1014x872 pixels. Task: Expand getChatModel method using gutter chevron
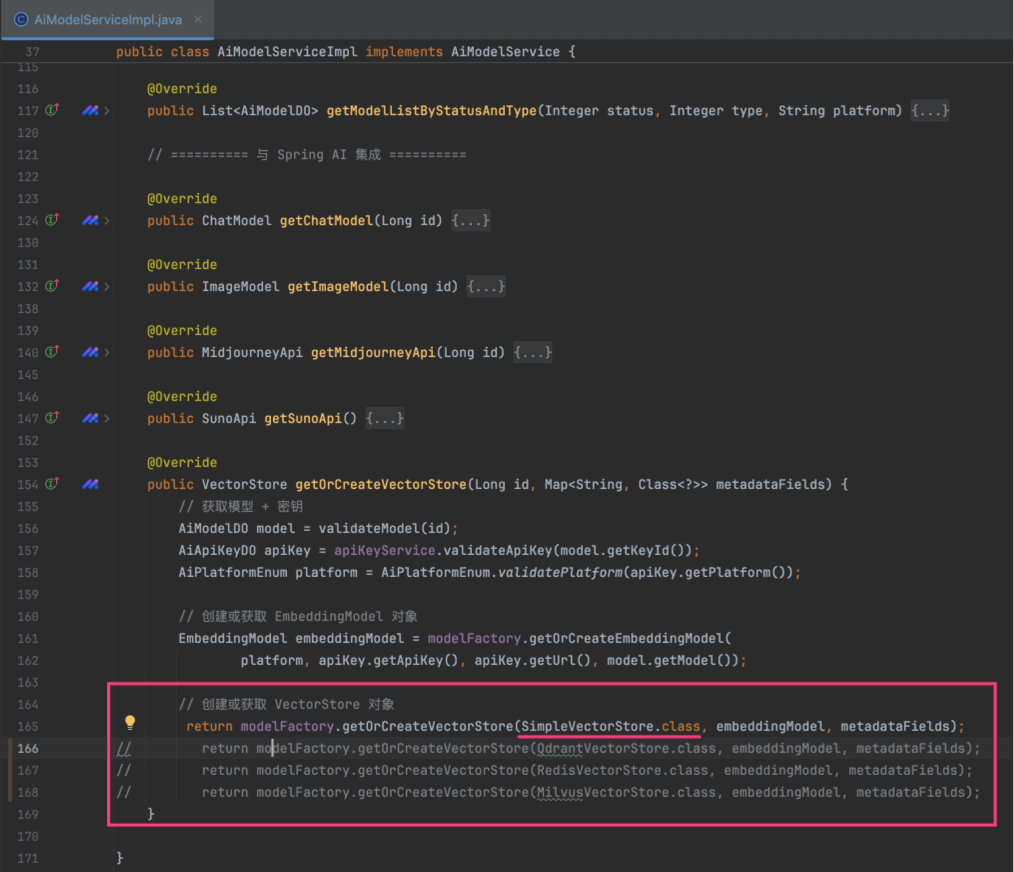[107, 220]
